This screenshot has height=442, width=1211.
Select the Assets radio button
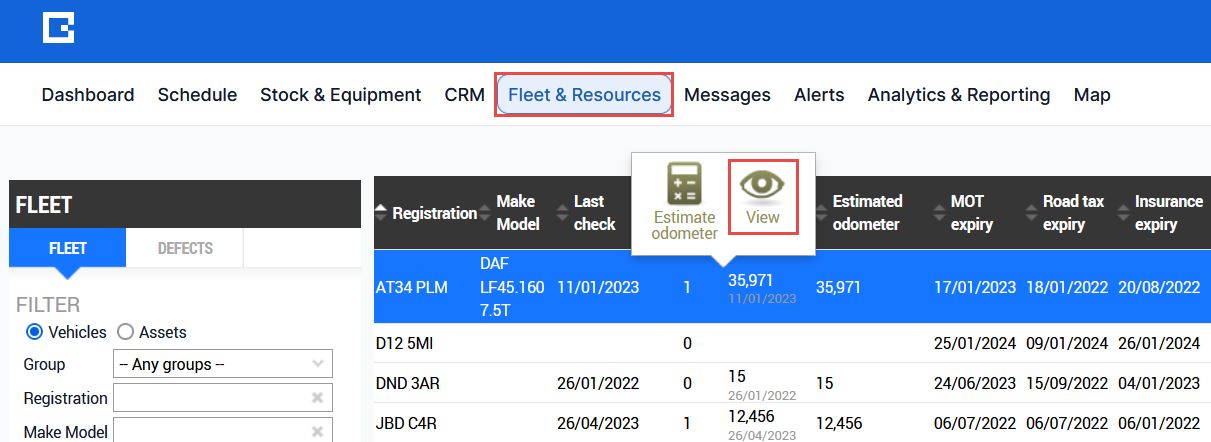pyautogui.click(x=126, y=332)
